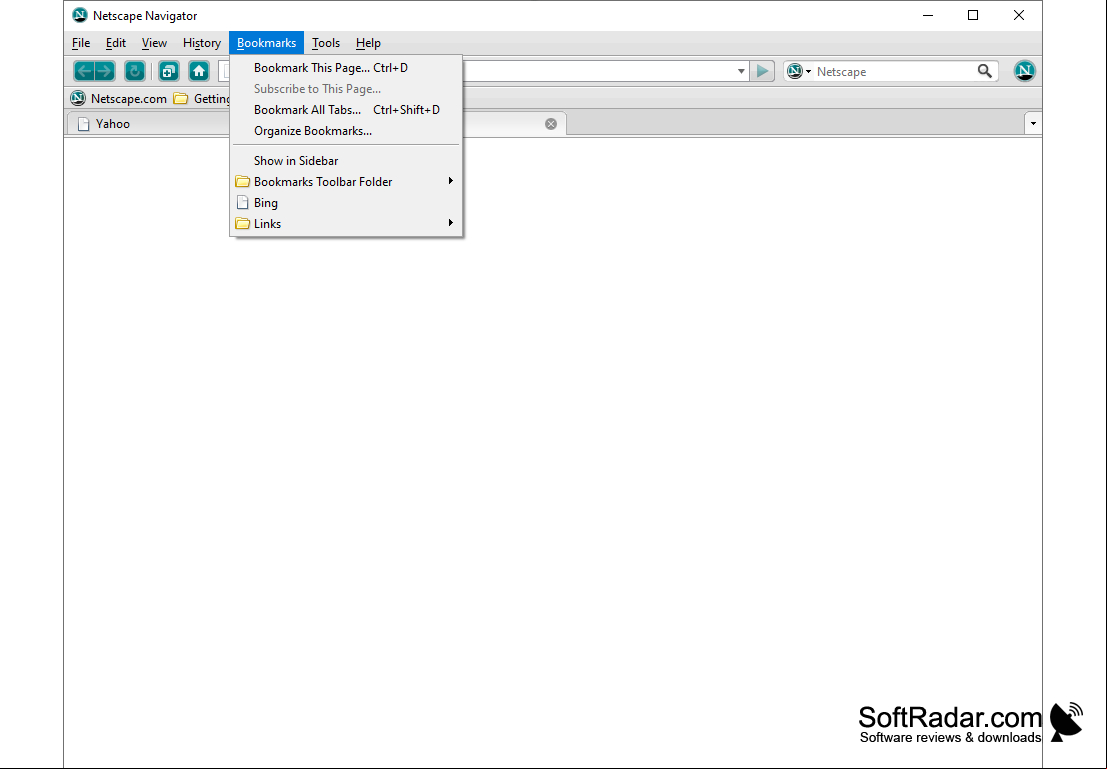Go to the home page icon
The height and width of the screenshot is (769, 1107).
199,71
